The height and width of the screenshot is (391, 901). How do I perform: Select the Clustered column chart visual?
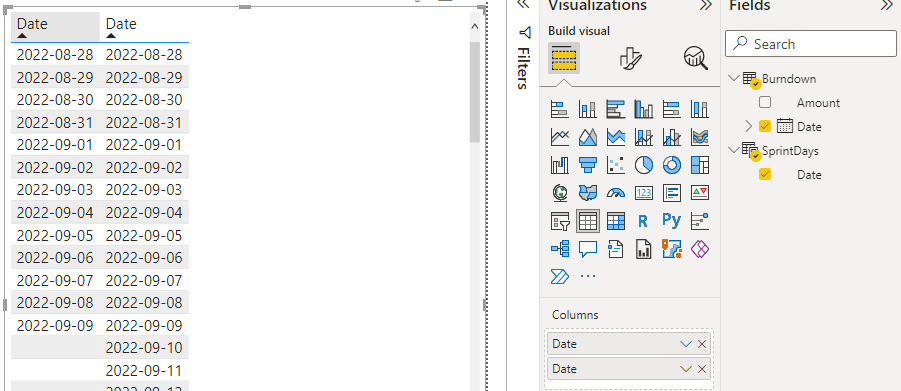coord(644,108)
